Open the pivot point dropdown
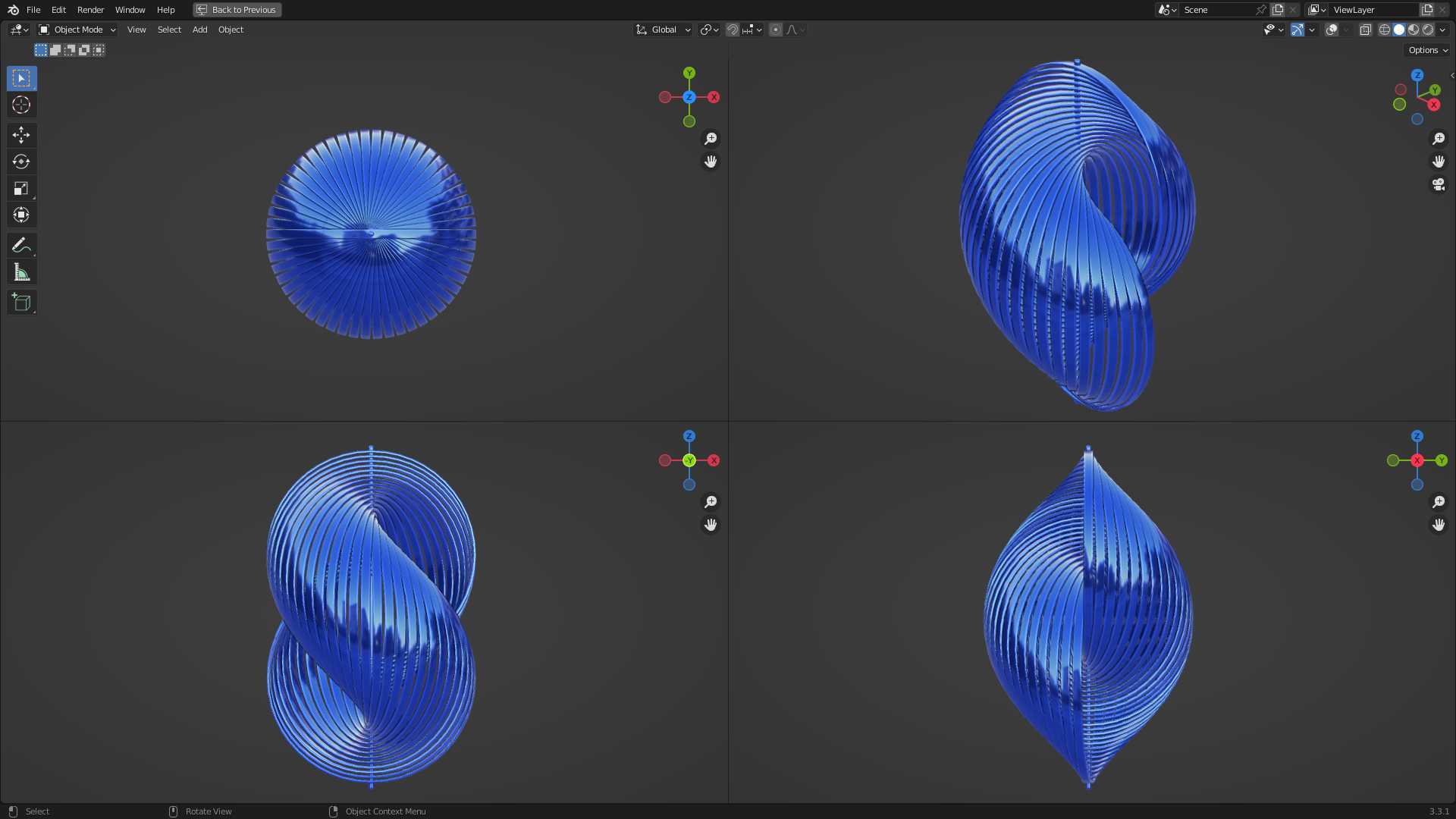Viewport: 1456px width, 819px height. coord(710,30)
